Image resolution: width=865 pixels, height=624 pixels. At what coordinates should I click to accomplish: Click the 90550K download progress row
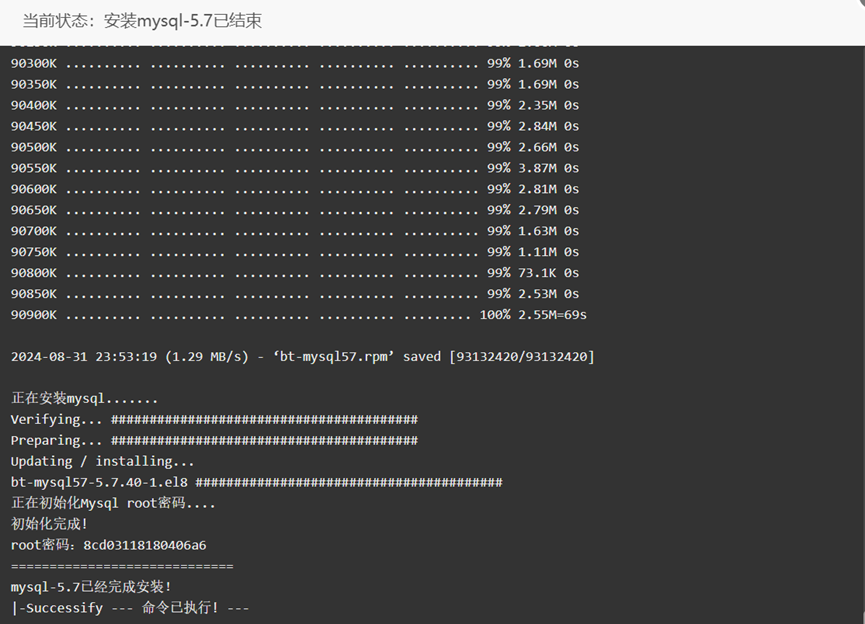295,168
